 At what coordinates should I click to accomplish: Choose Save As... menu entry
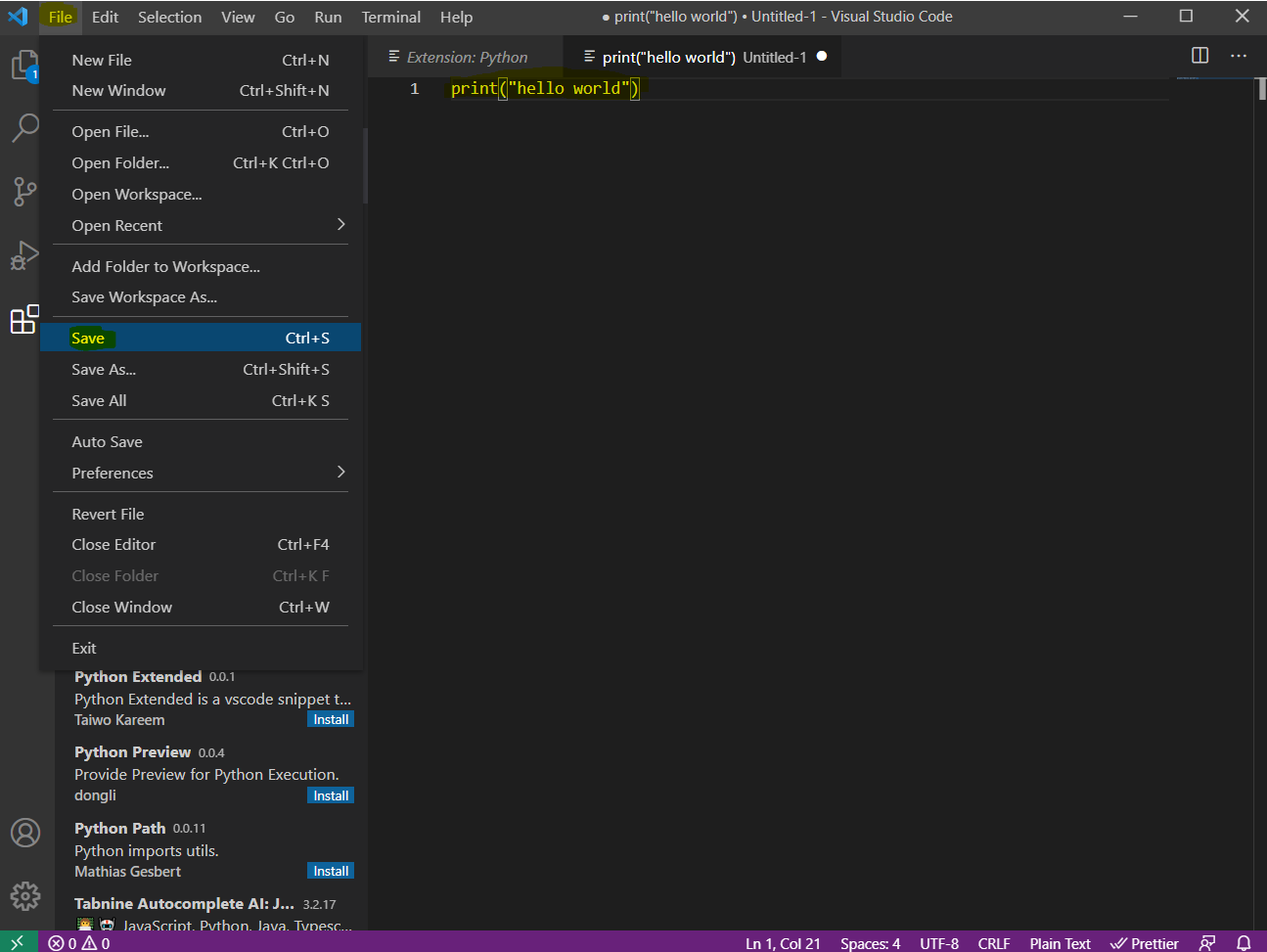point(201,369)
